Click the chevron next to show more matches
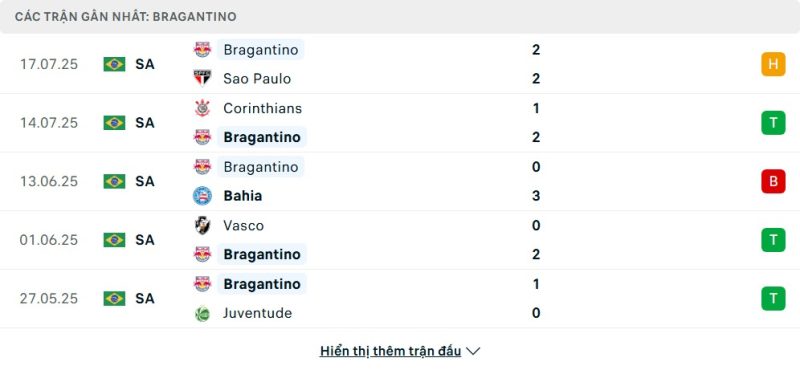 pos(473,351)
